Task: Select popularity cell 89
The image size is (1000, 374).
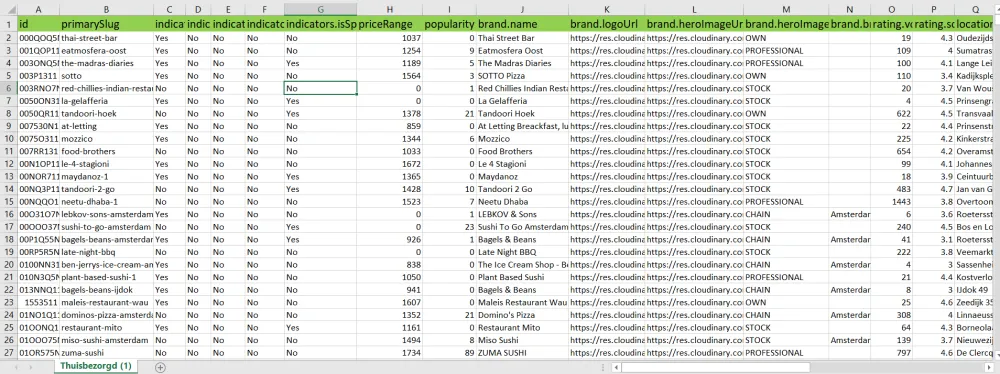Action: click(x=449, y=352)
